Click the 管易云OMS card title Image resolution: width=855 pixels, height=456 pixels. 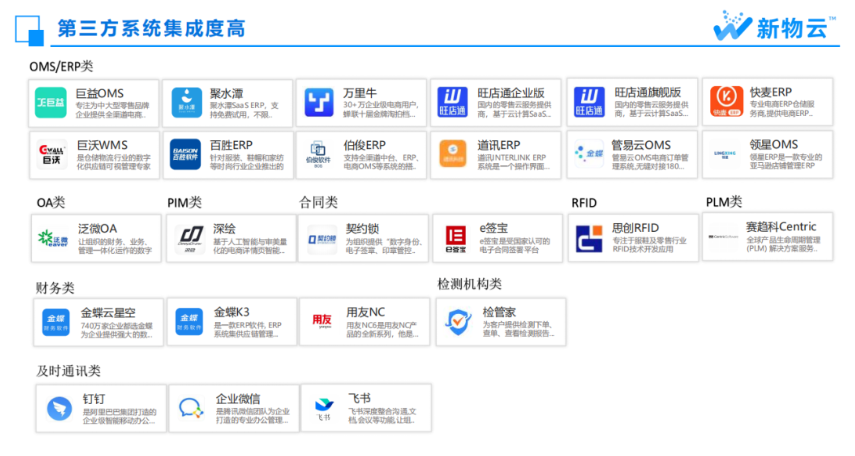641,145
